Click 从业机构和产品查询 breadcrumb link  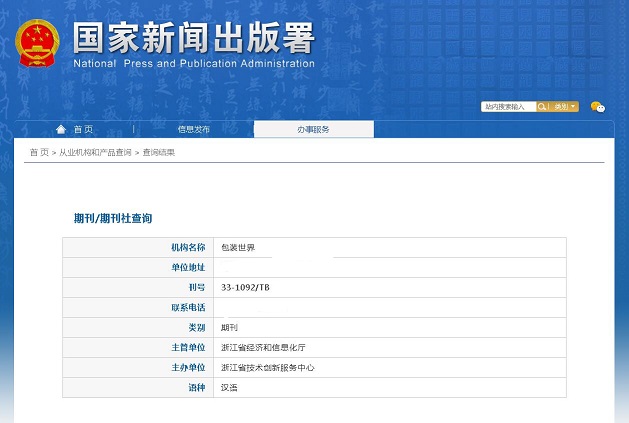[x=95, y=152]
